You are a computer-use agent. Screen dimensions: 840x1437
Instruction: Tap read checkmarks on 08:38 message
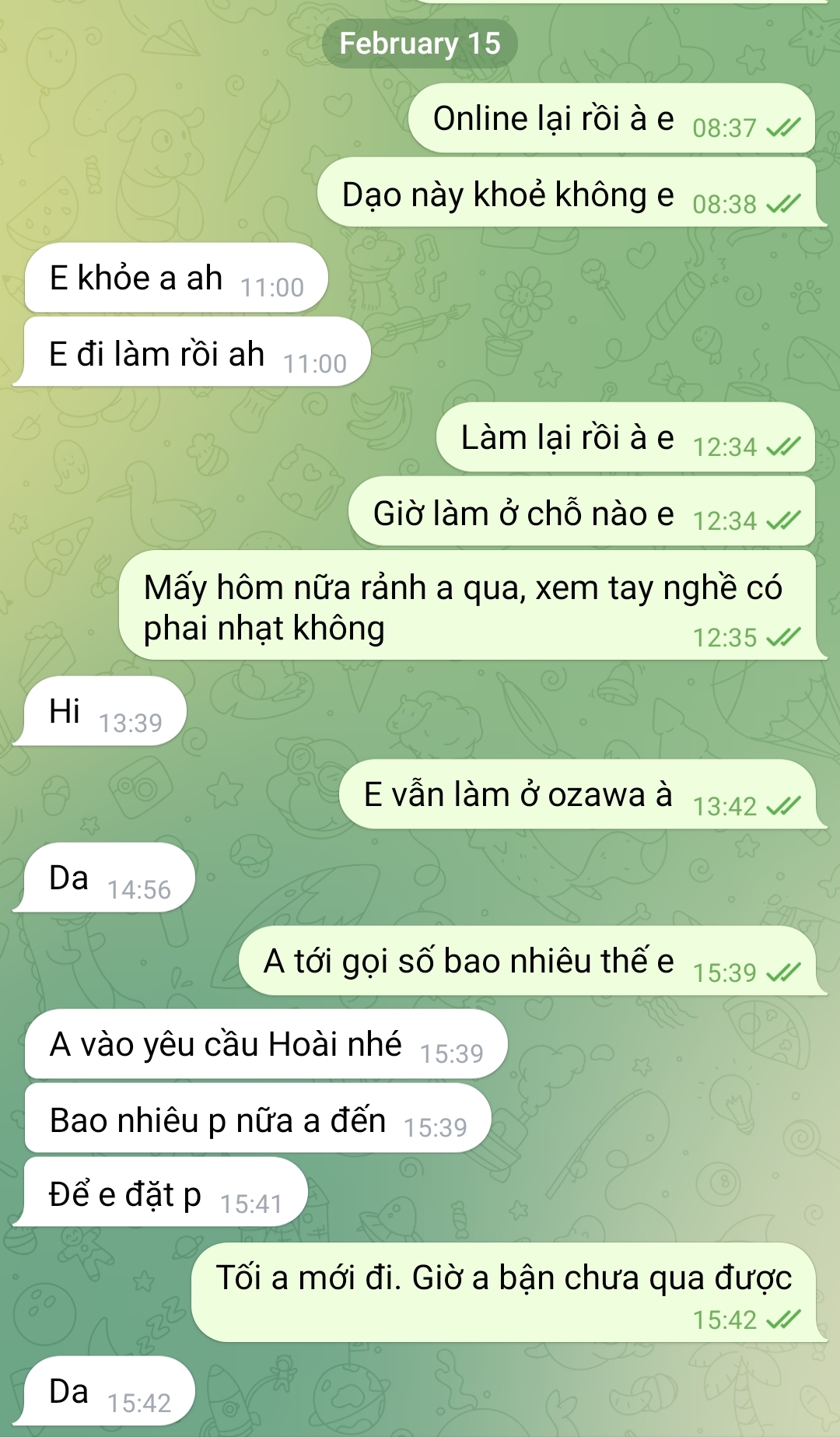783,204
